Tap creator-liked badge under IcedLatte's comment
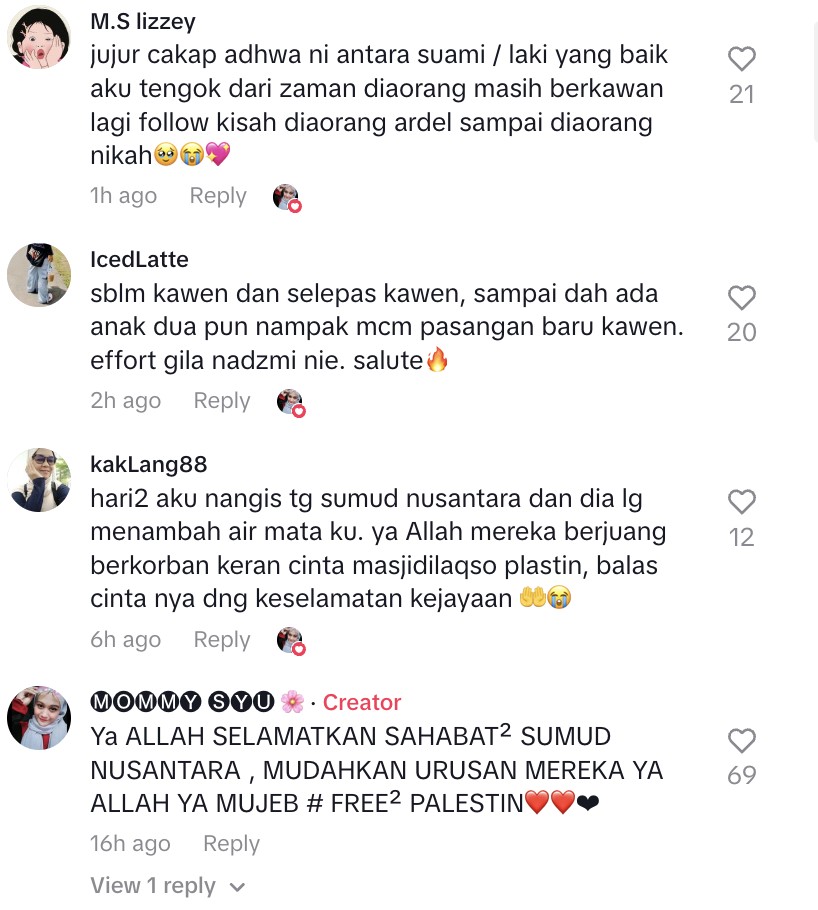This screenshot has height=910, width=818. (x=291, y=403)
